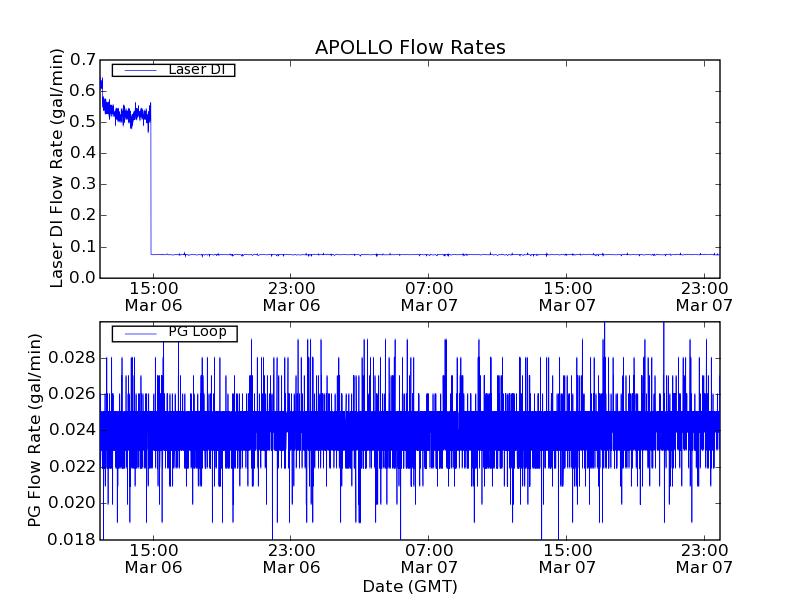The height and width of the screenshot is (600, 800).
Task: Click bottom plot's 23:00 Mar 06 tick label
Action: (x=291, y=558)
